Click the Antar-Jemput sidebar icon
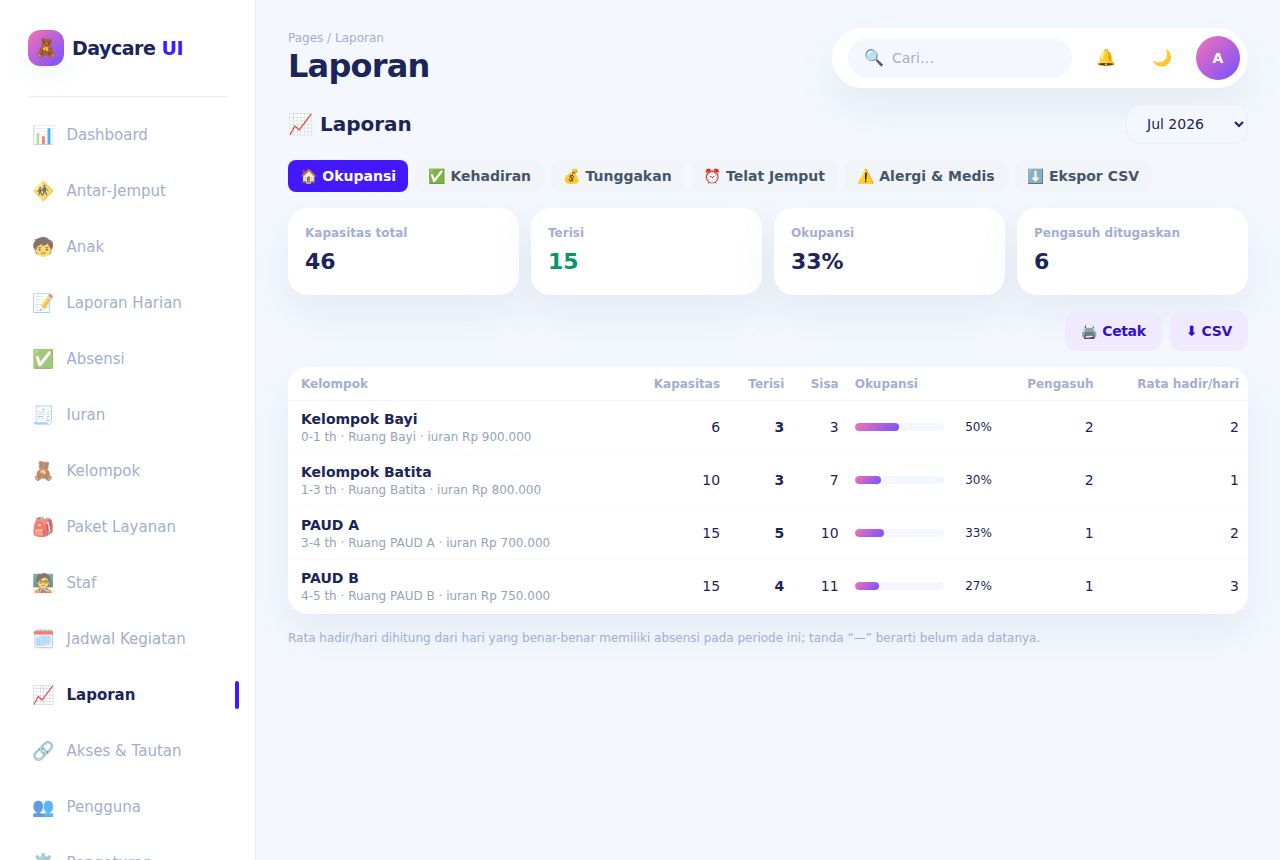Viewport: 1280px width, 860px height. click(43, 191)
